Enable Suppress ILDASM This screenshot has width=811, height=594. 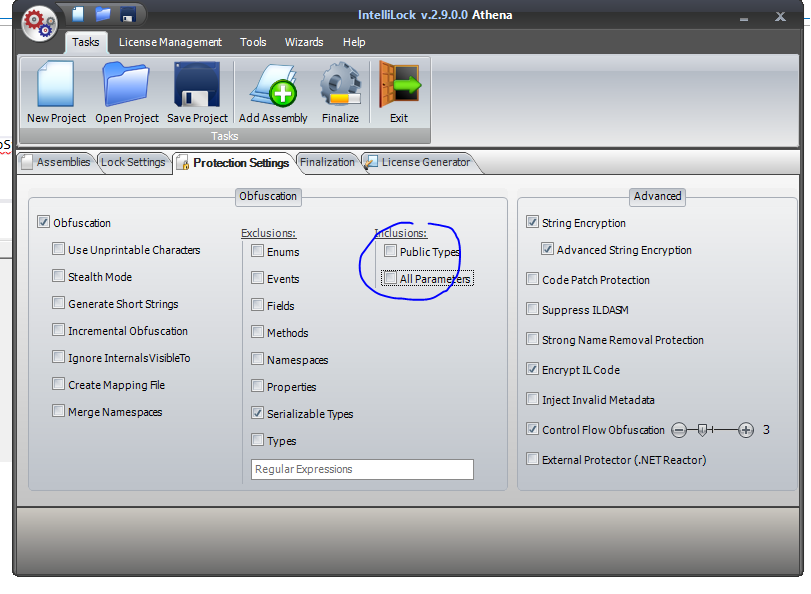[532, 309]
